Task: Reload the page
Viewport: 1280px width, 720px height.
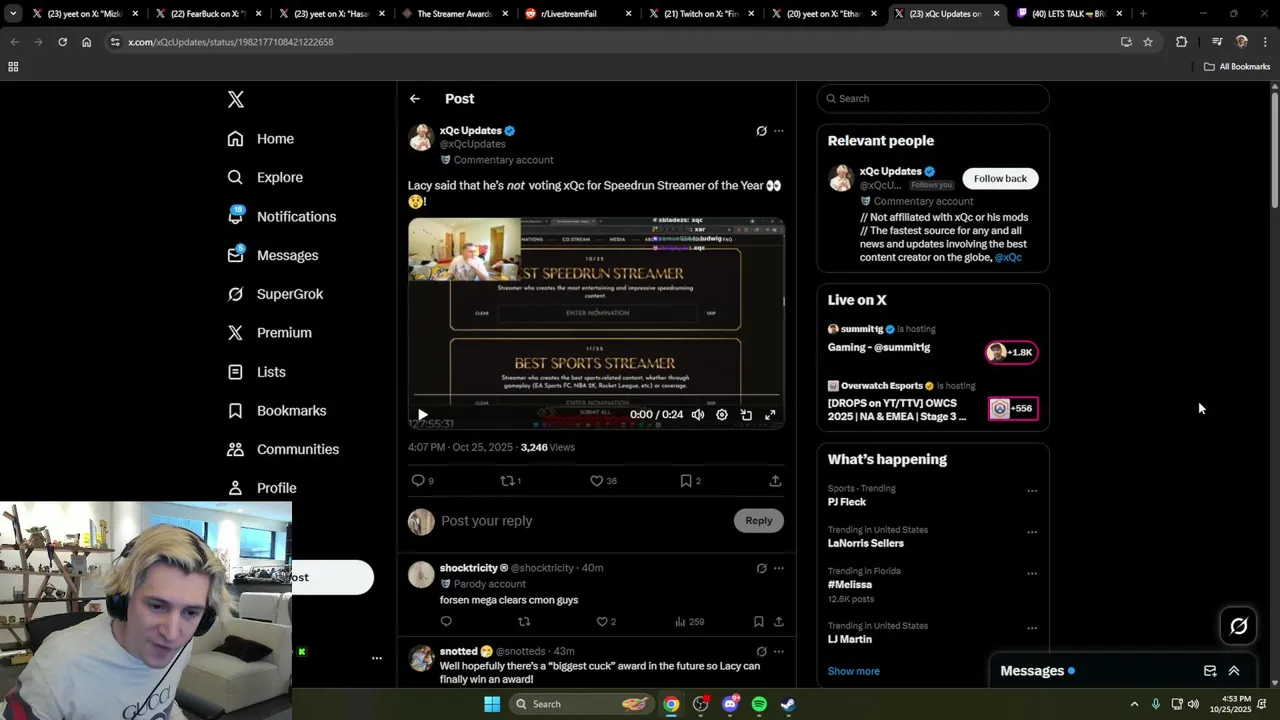Action: (x=62, y=42)
